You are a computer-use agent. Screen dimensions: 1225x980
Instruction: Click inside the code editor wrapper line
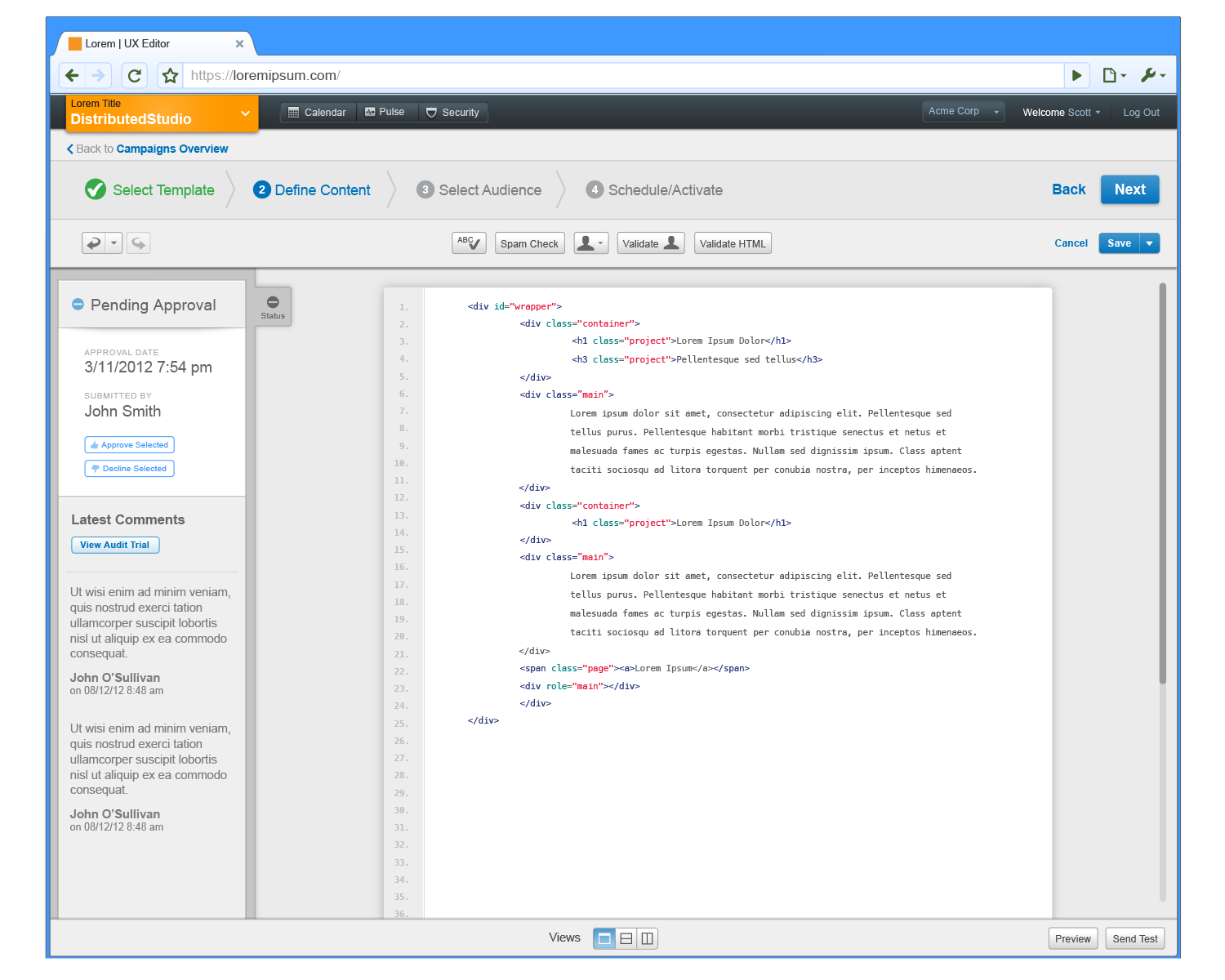click(x=514, y=306)
